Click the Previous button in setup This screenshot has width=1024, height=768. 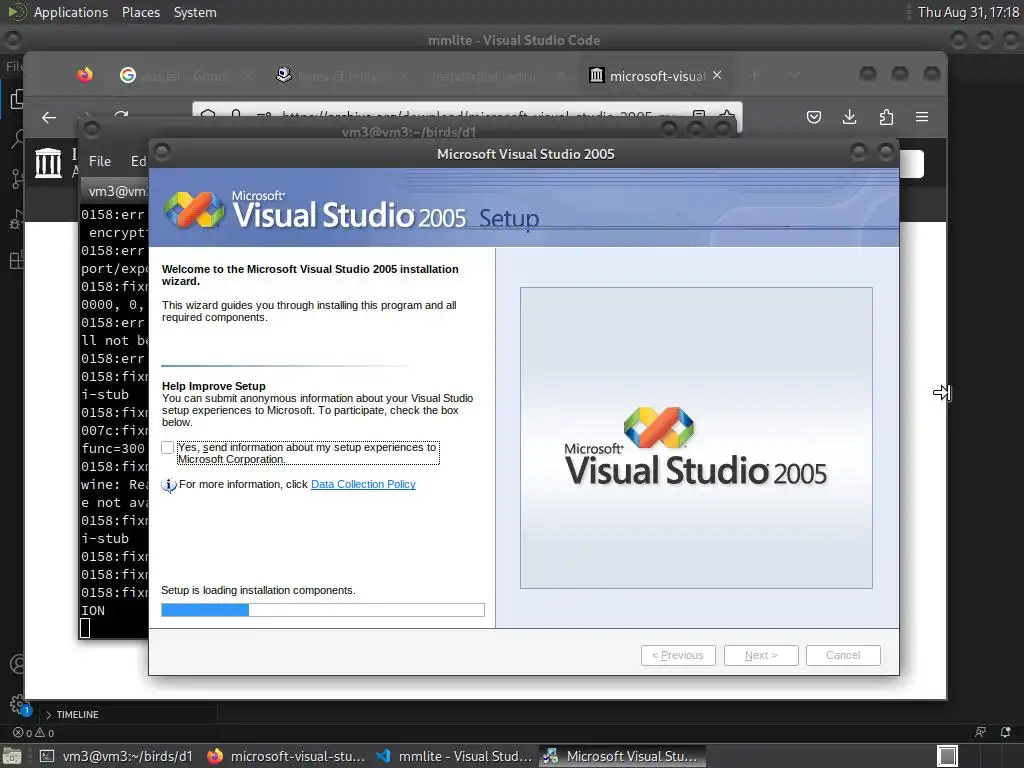(x=678, y=655)
